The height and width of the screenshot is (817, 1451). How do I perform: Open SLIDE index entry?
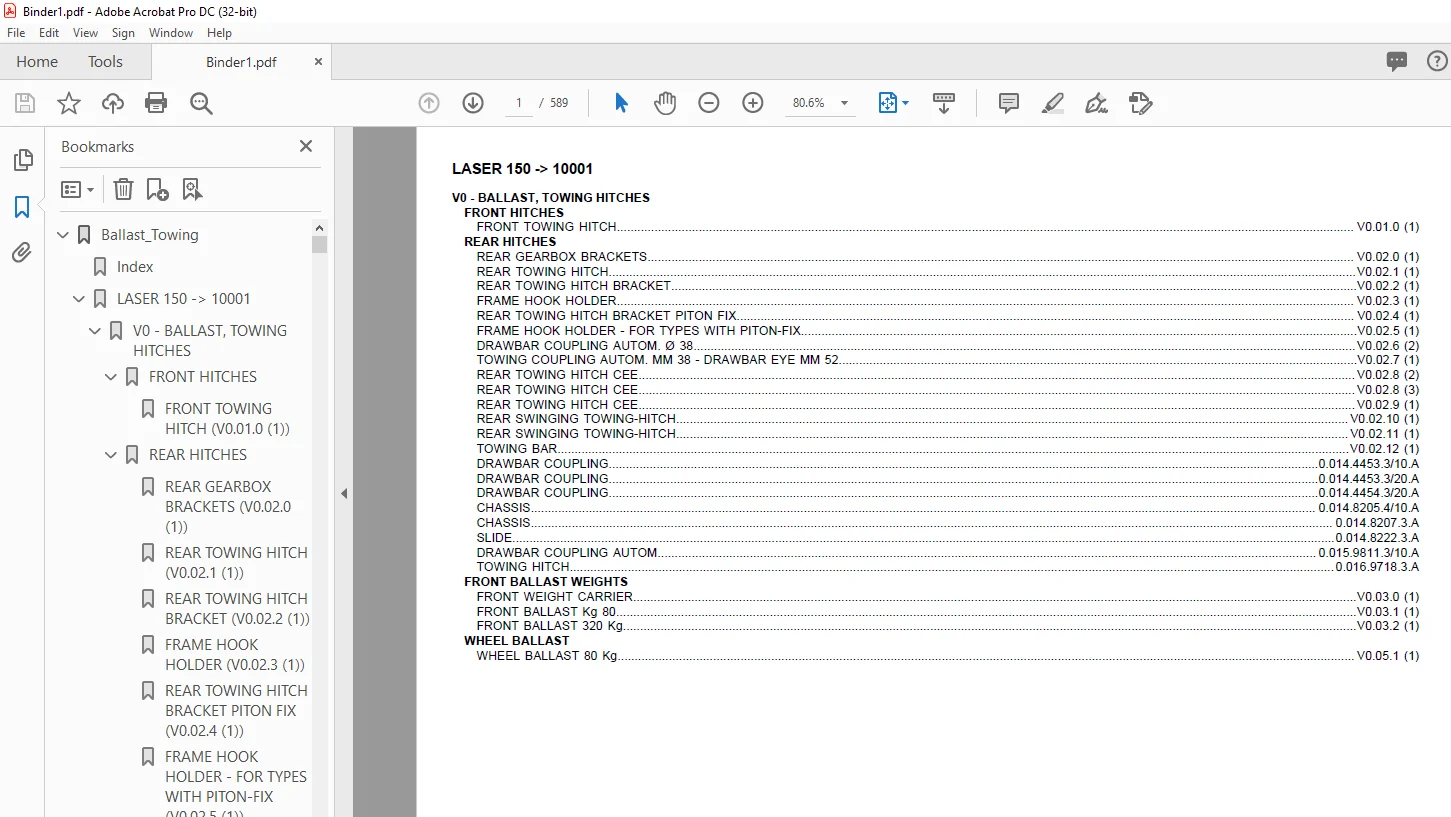pyautogui.click(x=947, y=537)
